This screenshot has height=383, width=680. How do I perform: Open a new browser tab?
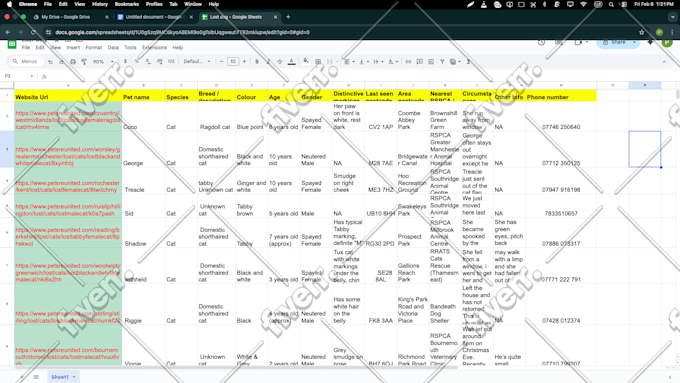(x=288, y=17)
